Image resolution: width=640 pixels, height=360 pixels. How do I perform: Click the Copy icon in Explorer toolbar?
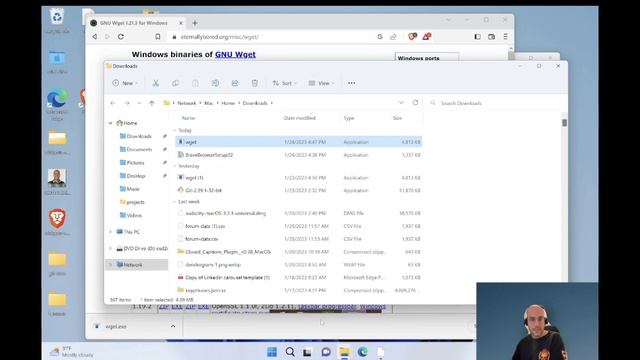(176, 83)
